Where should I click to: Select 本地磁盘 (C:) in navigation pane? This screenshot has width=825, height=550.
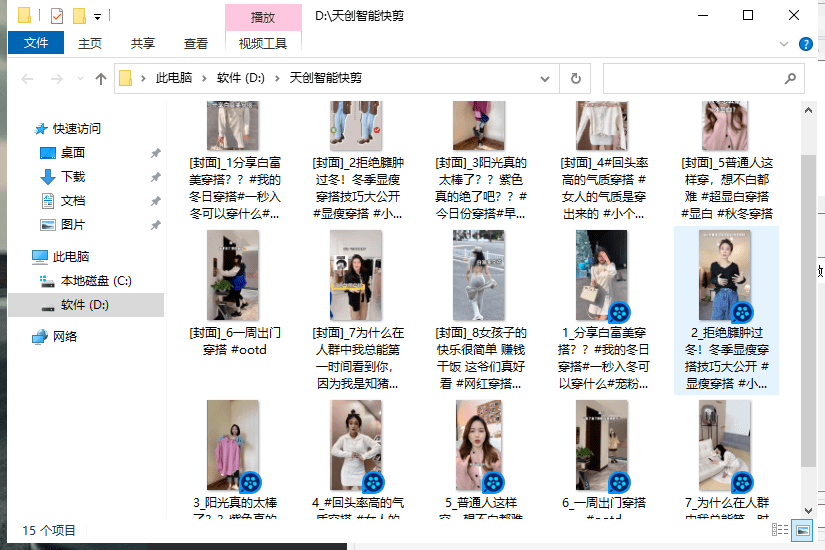[96, 281]
